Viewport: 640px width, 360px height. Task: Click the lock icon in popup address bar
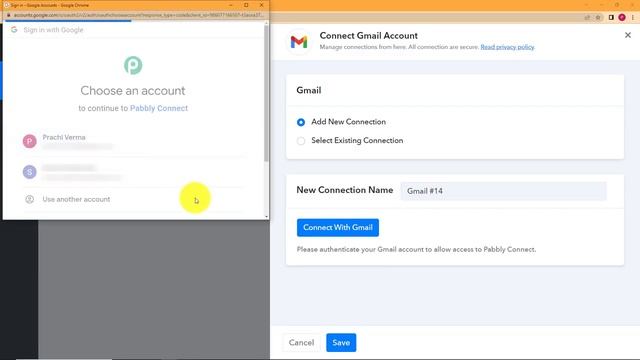(8, 15)
